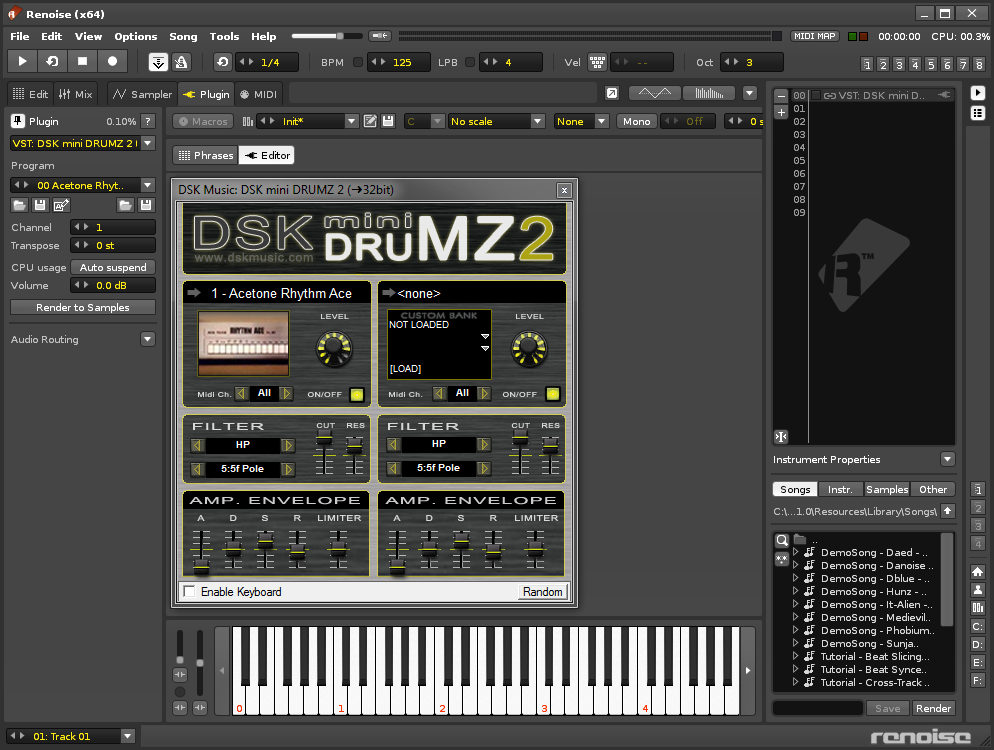Screen dimensions: 994x750
Task: Expand the DemoSong - Daed tree item
Action: click(x=796, y=552)
